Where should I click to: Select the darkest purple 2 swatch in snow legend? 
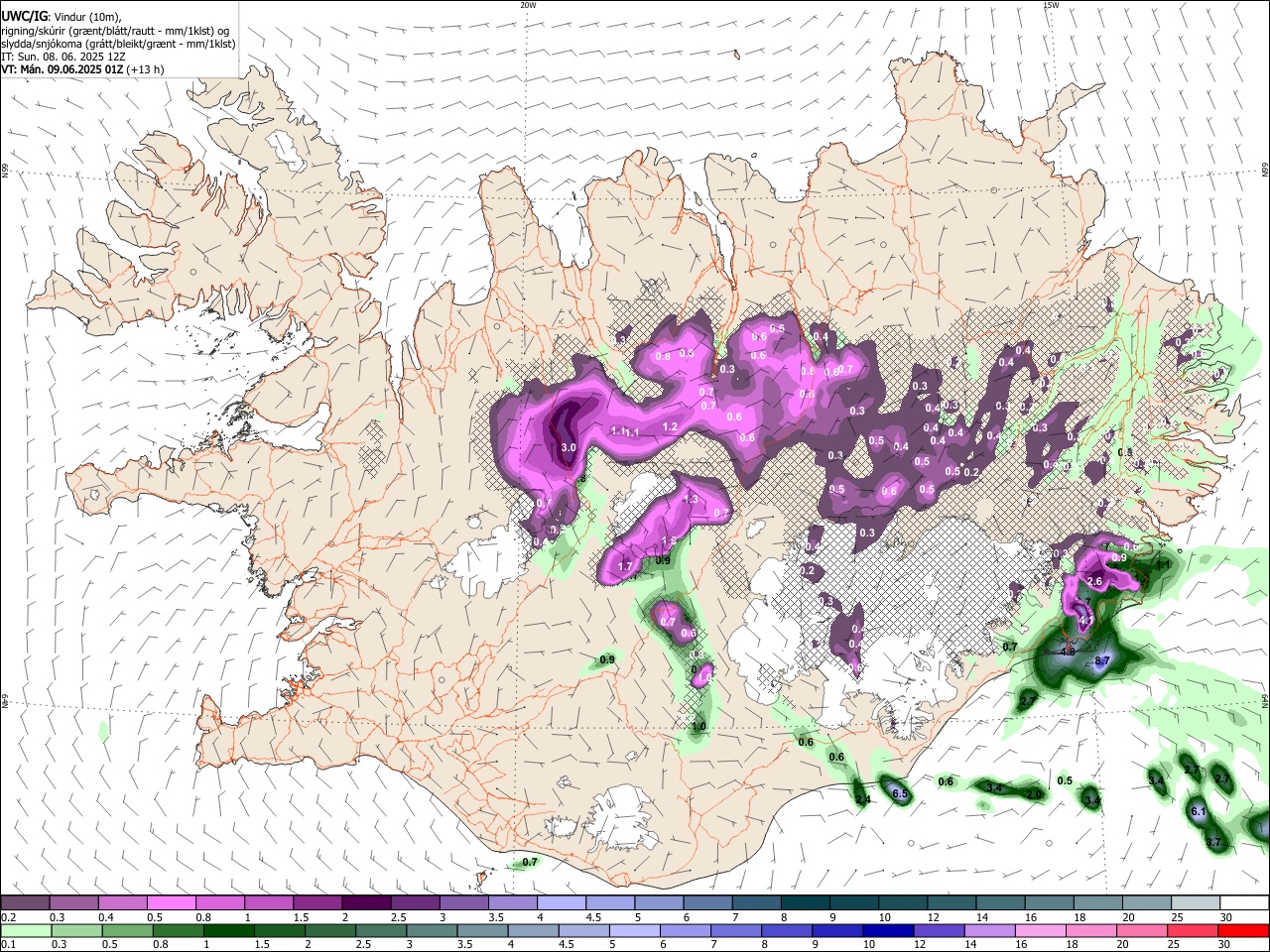(365, 903)
